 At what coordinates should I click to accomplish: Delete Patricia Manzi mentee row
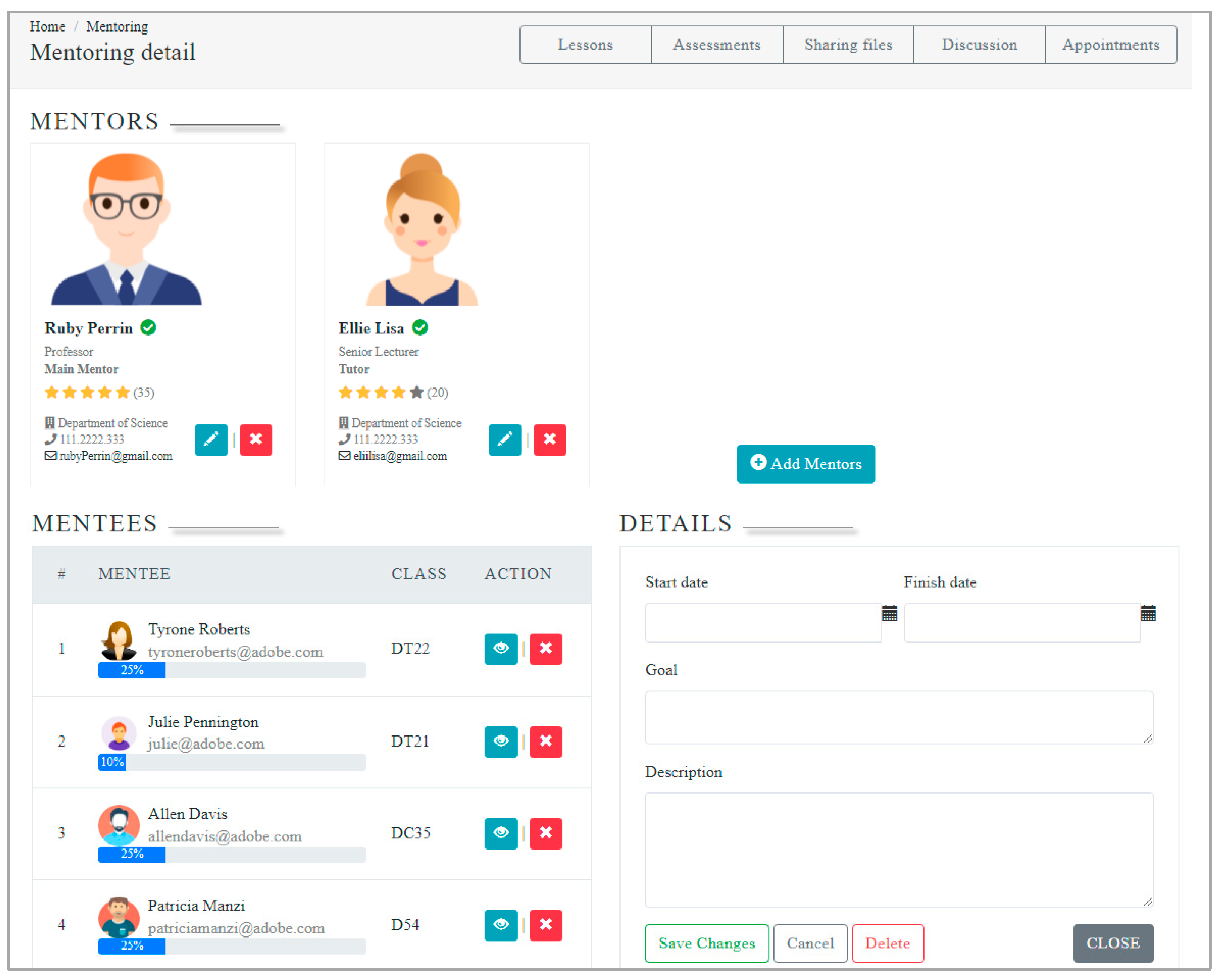click(x=545, y=925)
